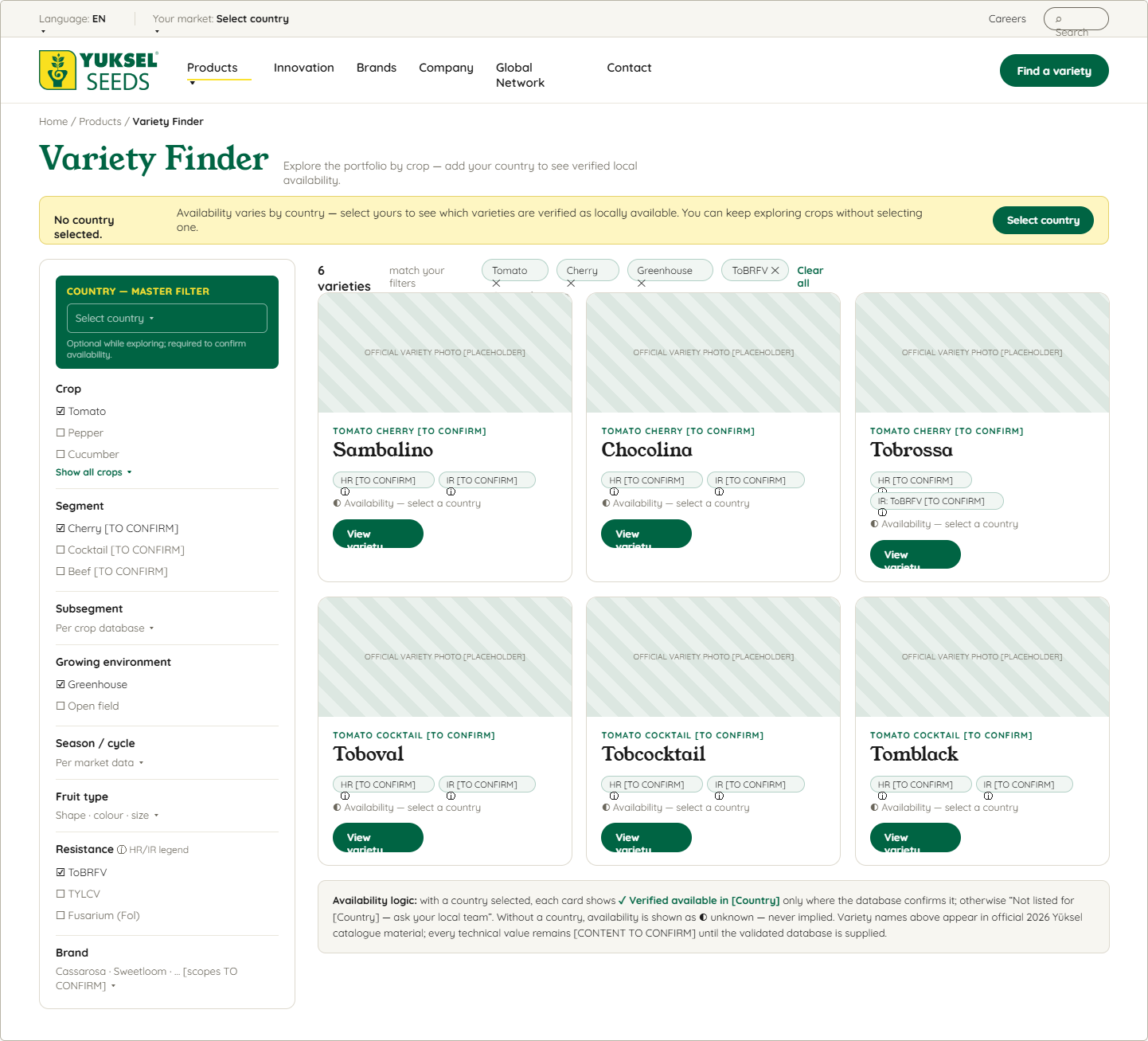
Task: Click the availability unknown icon on Tobrossa card
Action: pyautogui.click(x=874, y=524)
